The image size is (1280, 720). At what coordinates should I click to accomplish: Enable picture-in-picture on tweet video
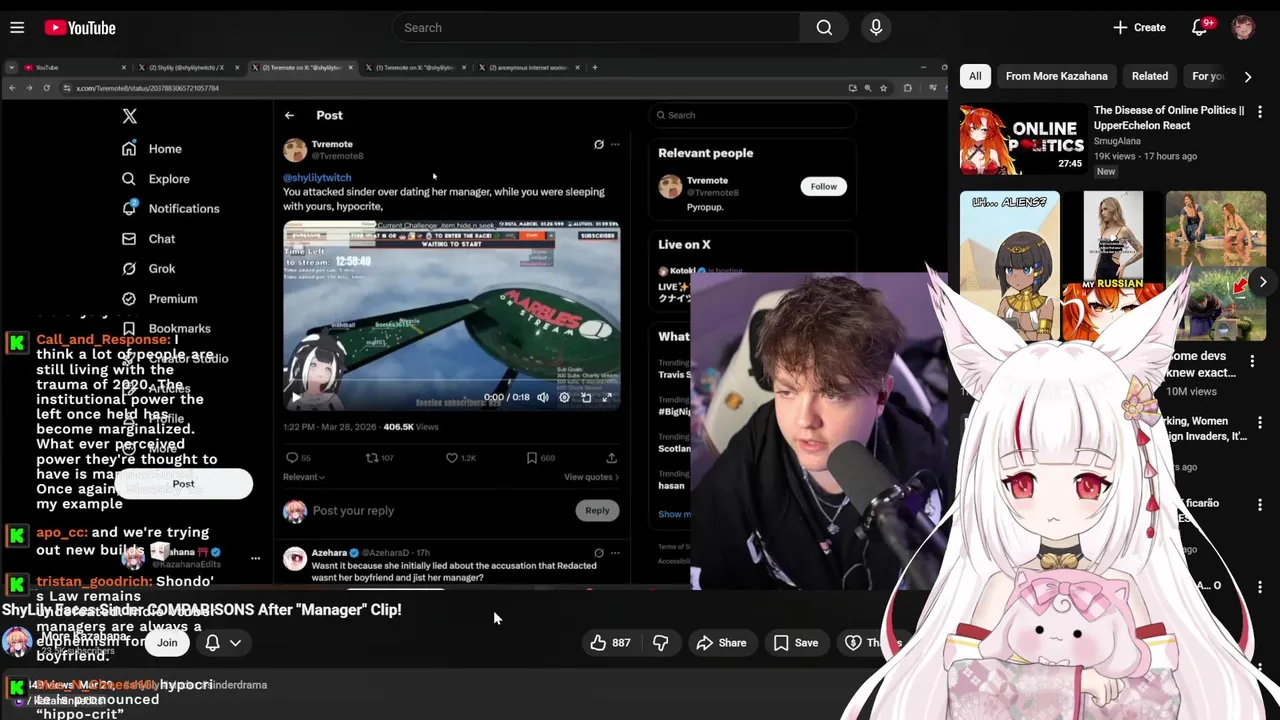[x=586, y=397]
